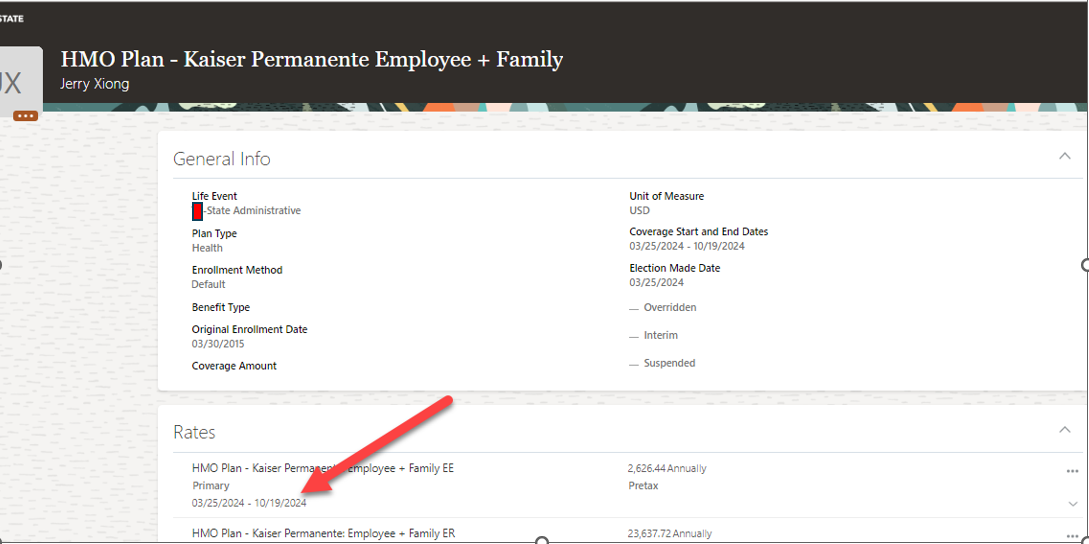Select the EE rate date range 03/25/2024 - 10/19/2024
The image size is (1089, 544).
click(x=249, y=503)
